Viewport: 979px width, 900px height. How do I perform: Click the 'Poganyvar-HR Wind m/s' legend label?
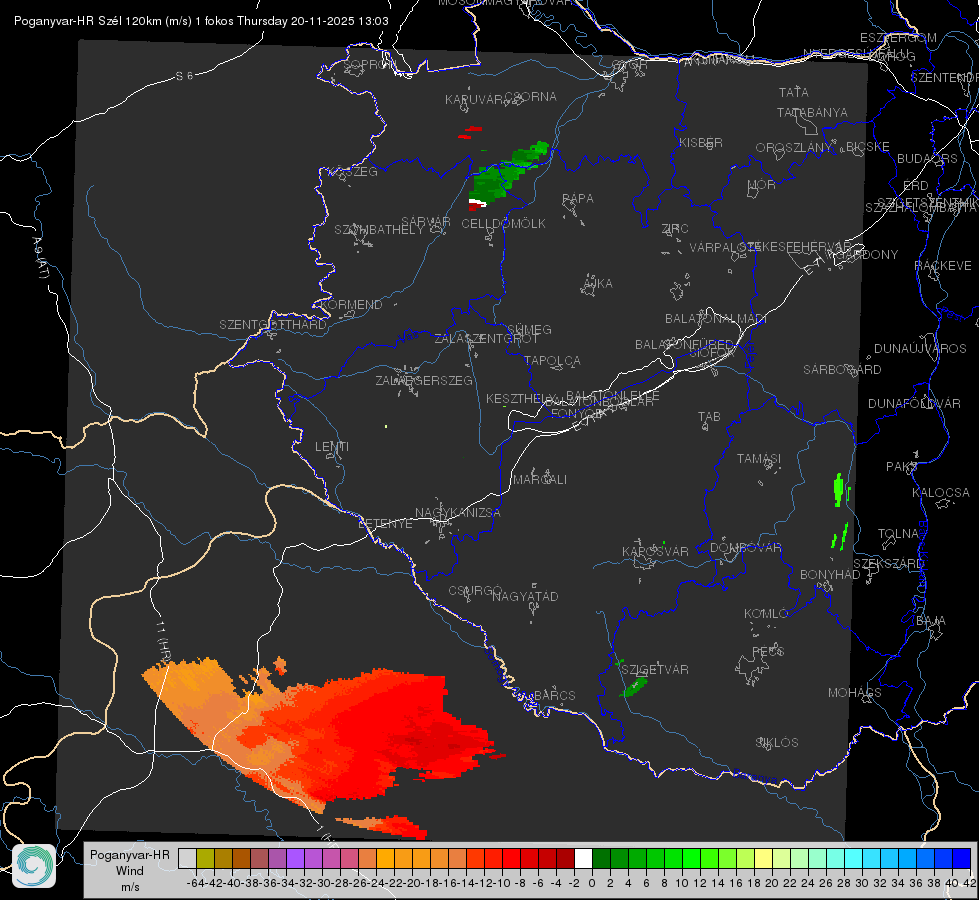130,871
